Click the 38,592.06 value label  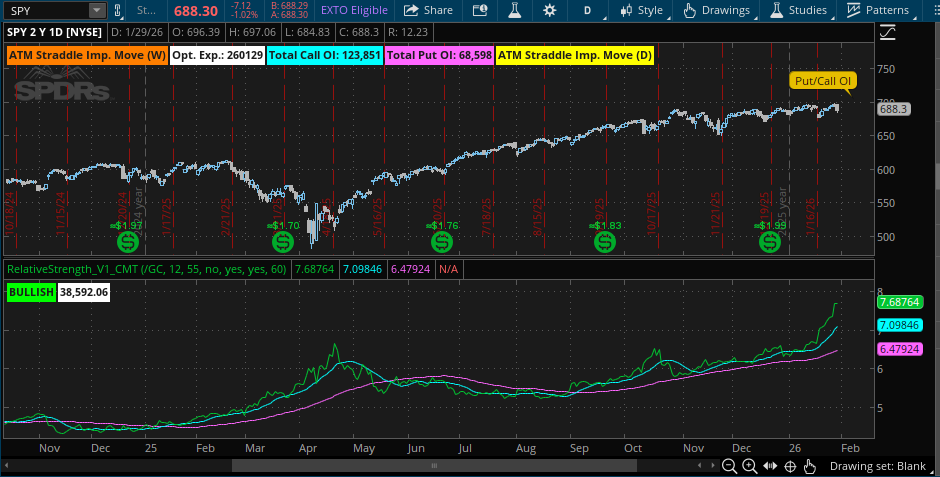coord(84,292)
